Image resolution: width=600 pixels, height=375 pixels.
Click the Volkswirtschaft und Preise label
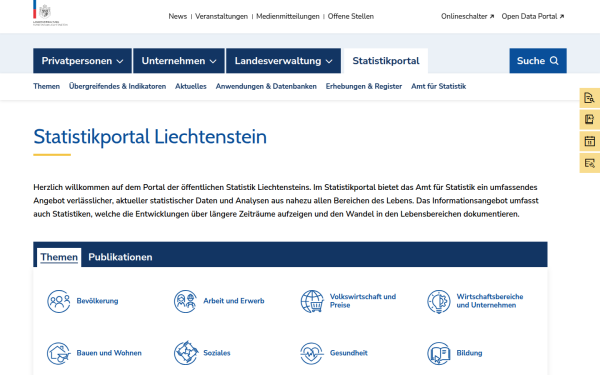363,301
